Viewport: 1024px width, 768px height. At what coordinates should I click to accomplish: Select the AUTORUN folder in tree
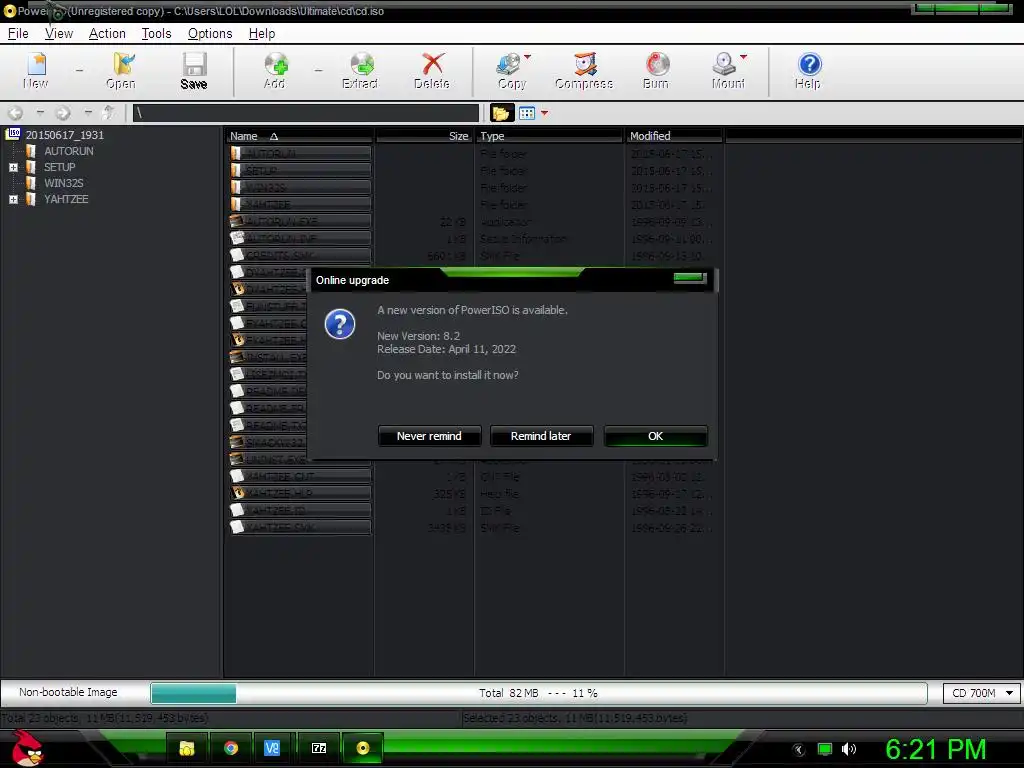[x=69, y=151]
